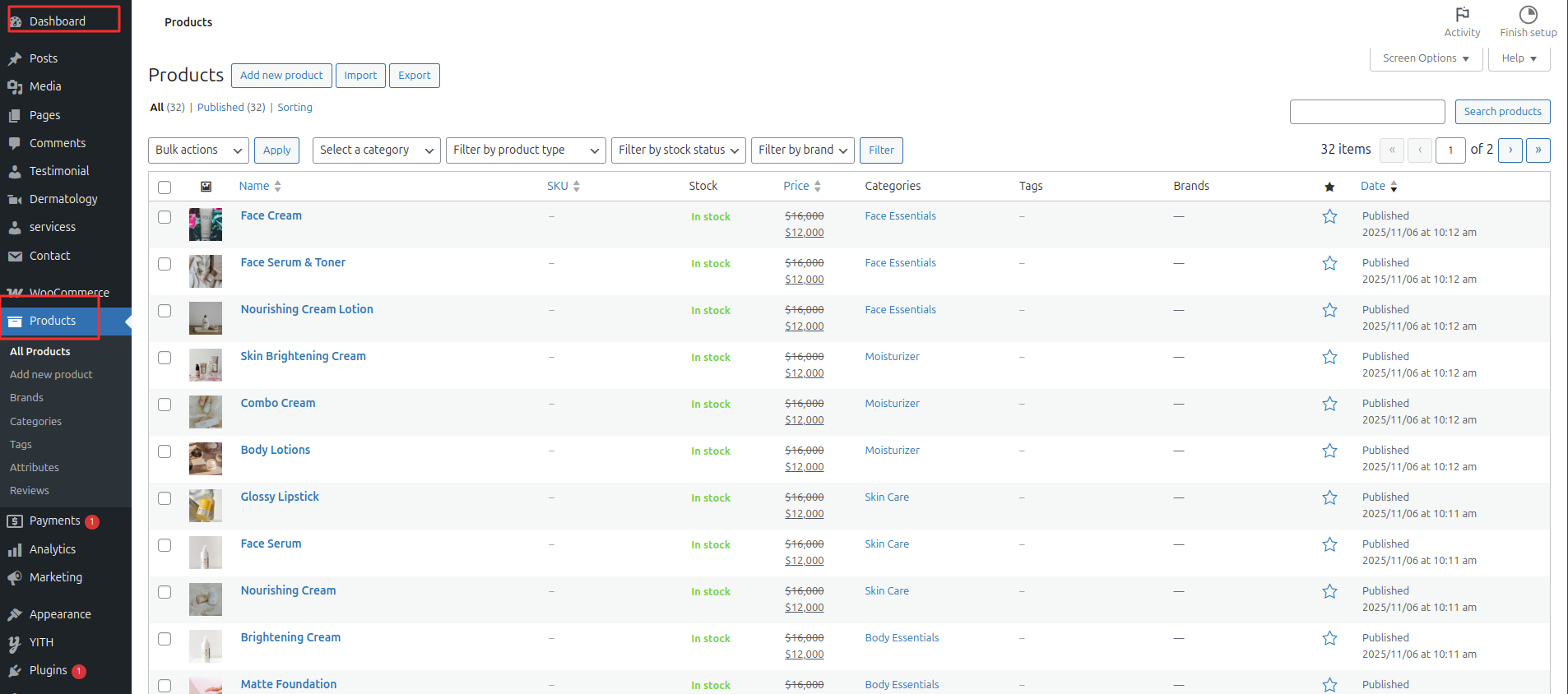Tick the checkbox for Glossy Lipstick
The image size is (1568, 694).
click(165, 498)
